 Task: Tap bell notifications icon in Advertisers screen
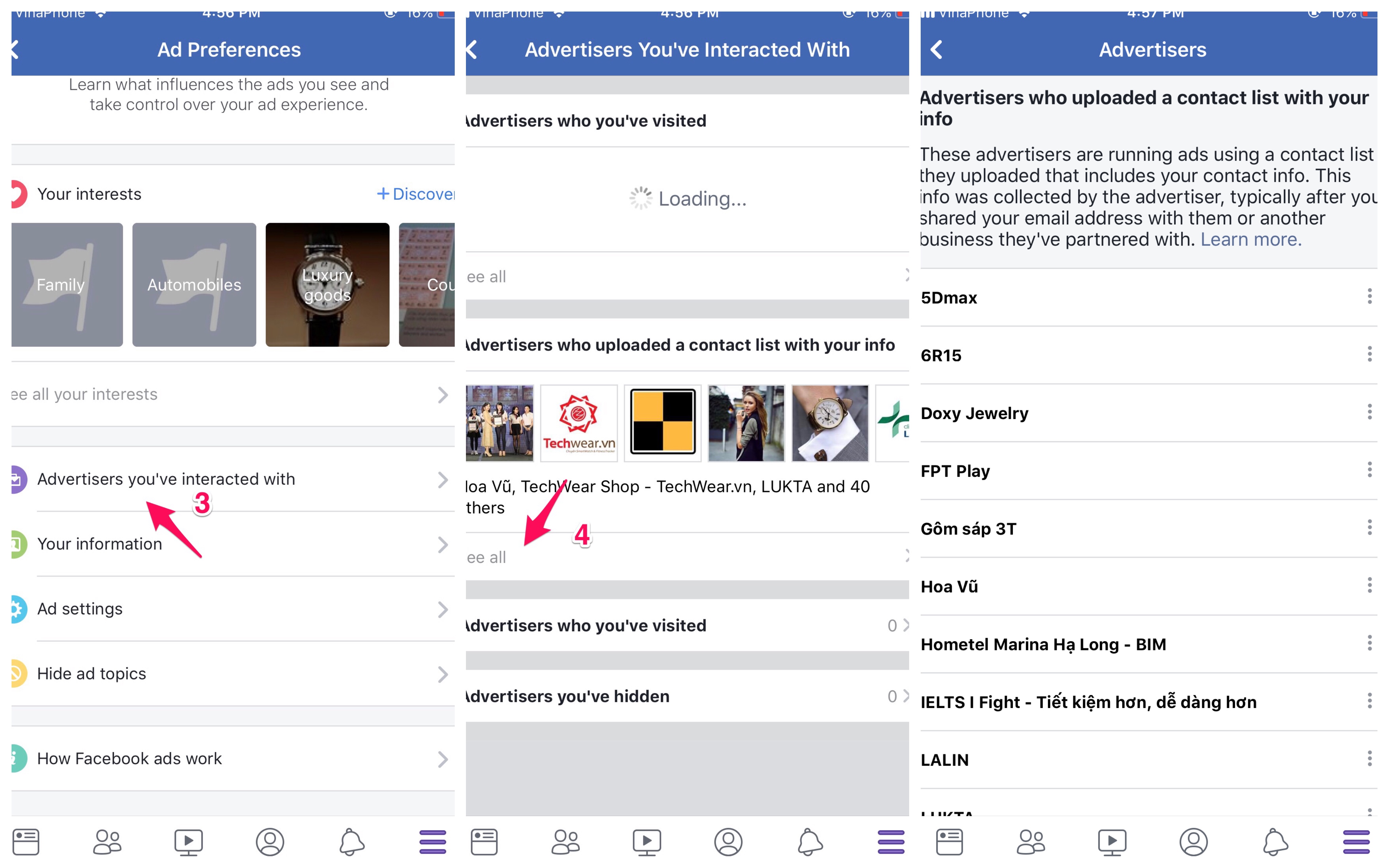pos(1275,842)
